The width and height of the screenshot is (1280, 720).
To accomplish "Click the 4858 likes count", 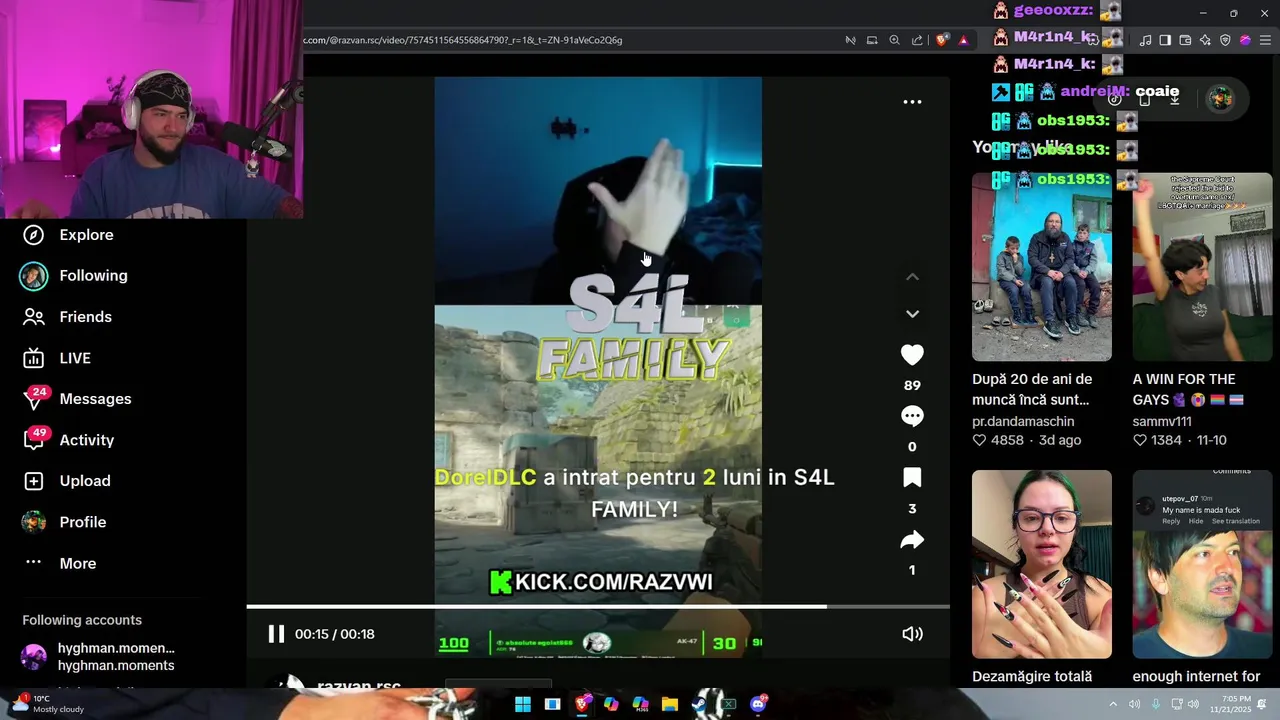I will pyautogui.click(x=1007, y=440).
